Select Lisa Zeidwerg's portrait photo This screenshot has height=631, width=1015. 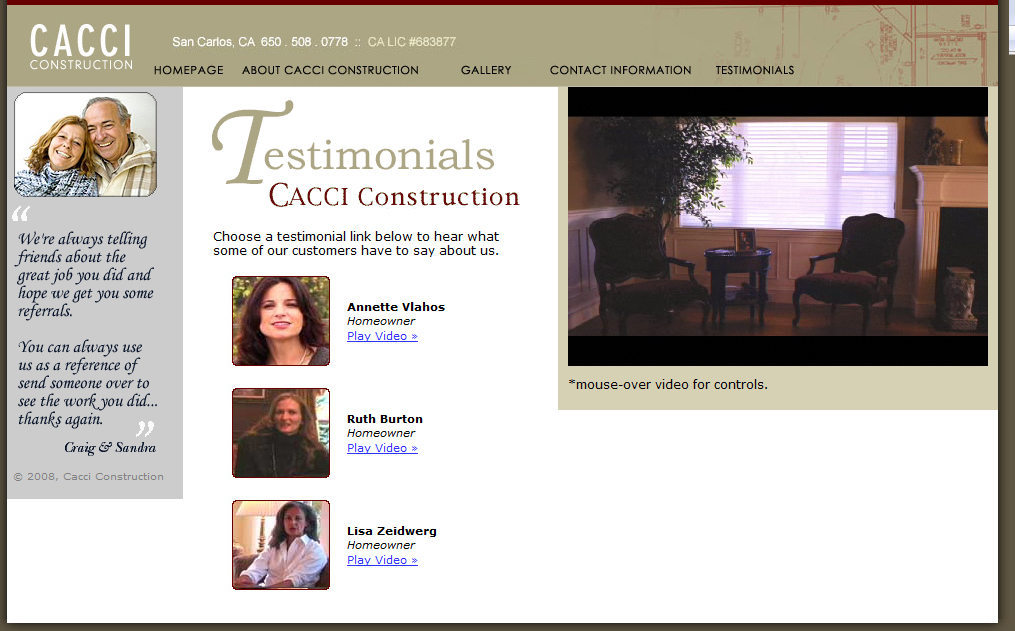click(280, 544)
